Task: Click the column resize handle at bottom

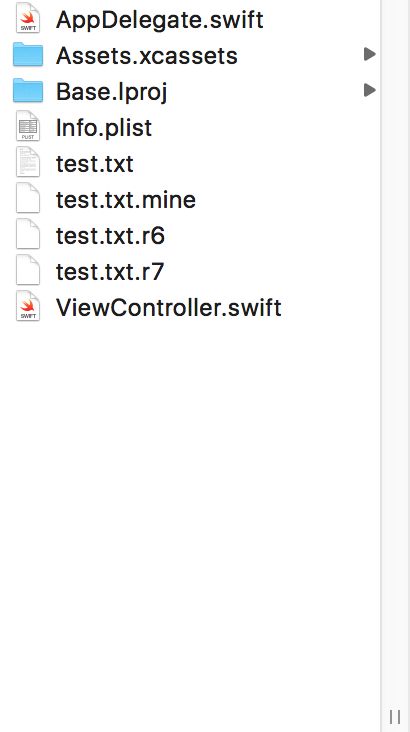Action: tap(395, 717)
